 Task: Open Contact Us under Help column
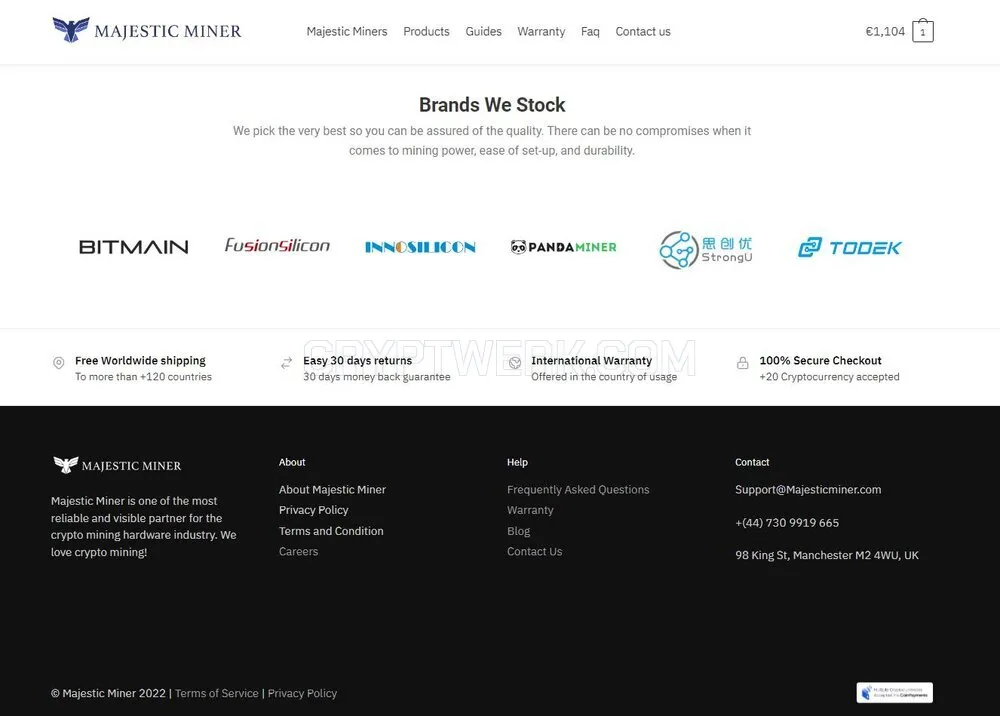(x=534, y=552)
